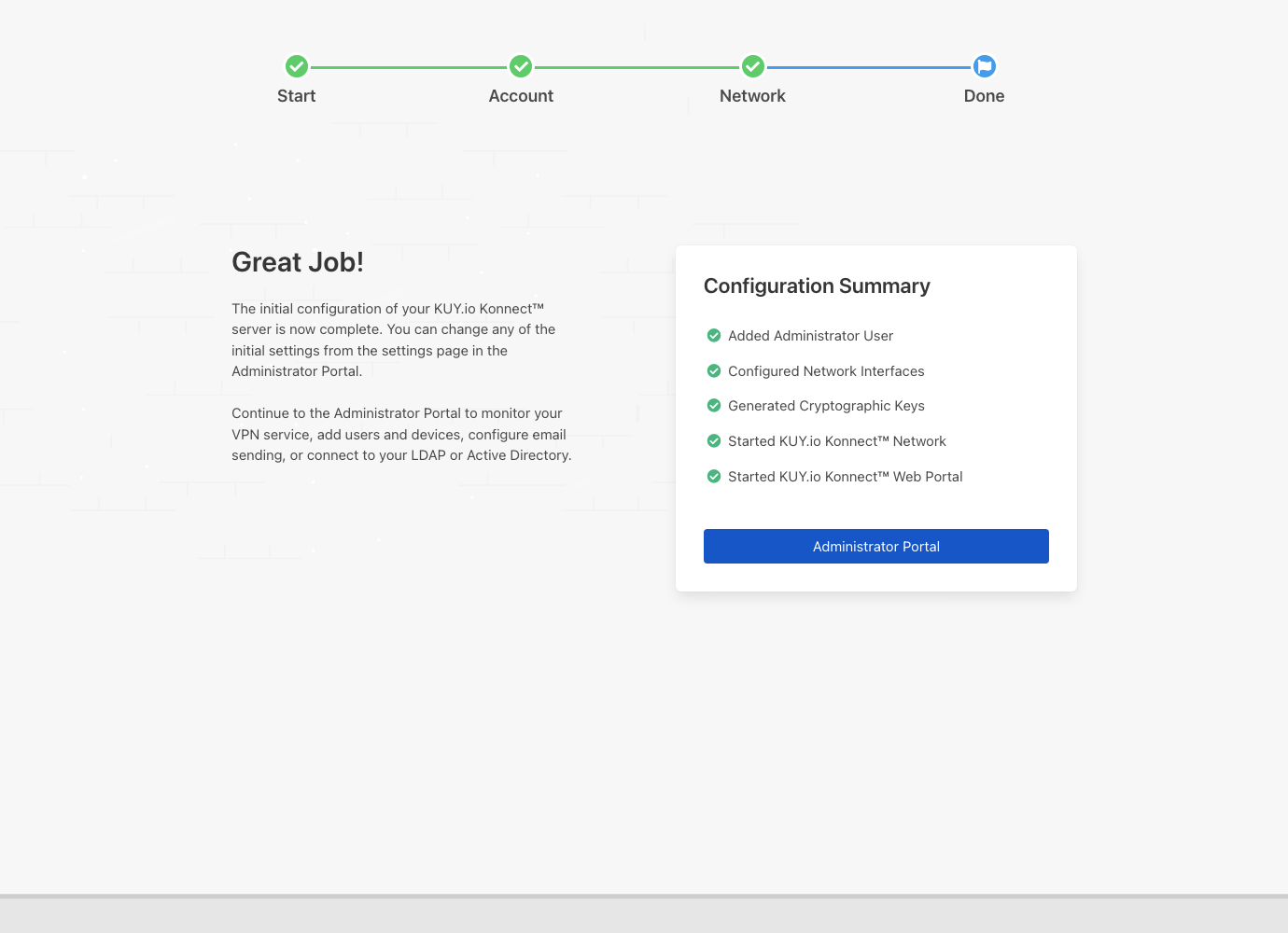
Task: Click checkmark beside Started KUY.io Konnect Web Portal
Action: [714, 476]
